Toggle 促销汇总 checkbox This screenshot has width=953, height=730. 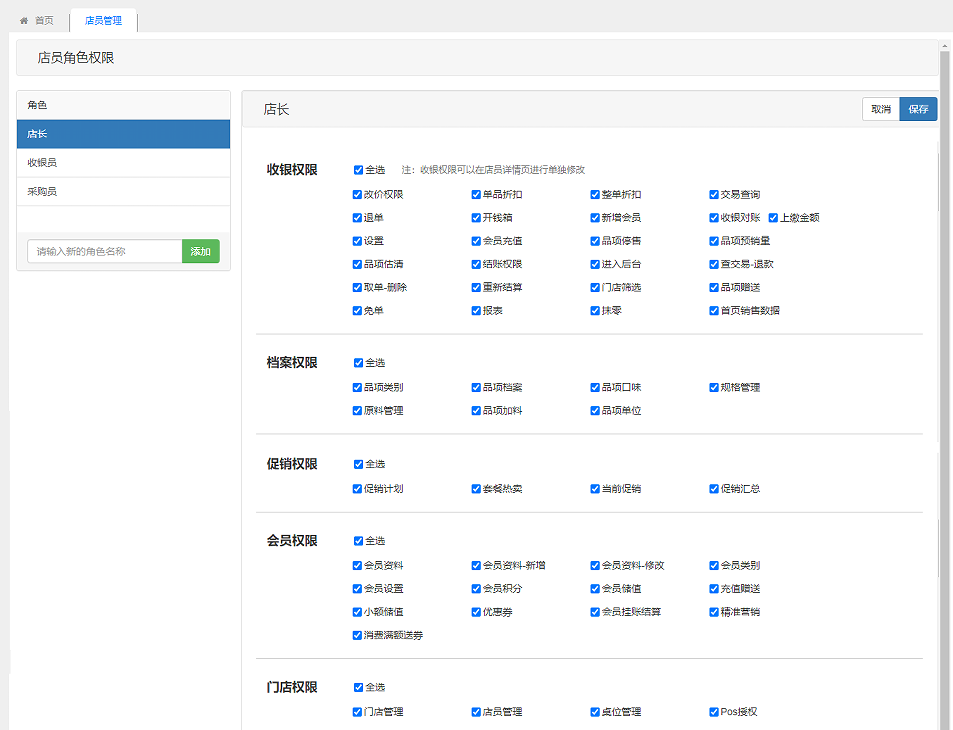coord(714,489)
